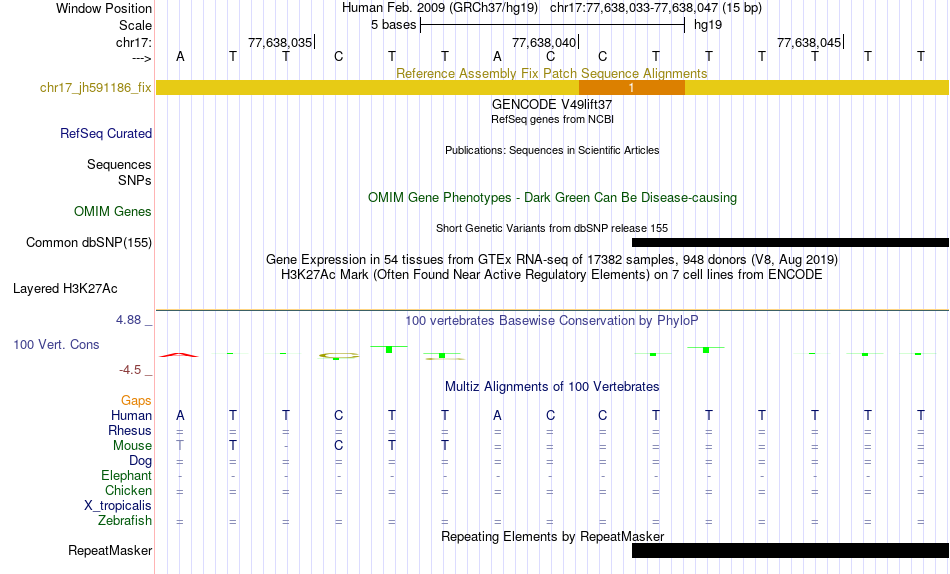The height and width of the screenshot is (574, 950).
Task: Click the hg19 label beside scale bar
Action: 708,25
